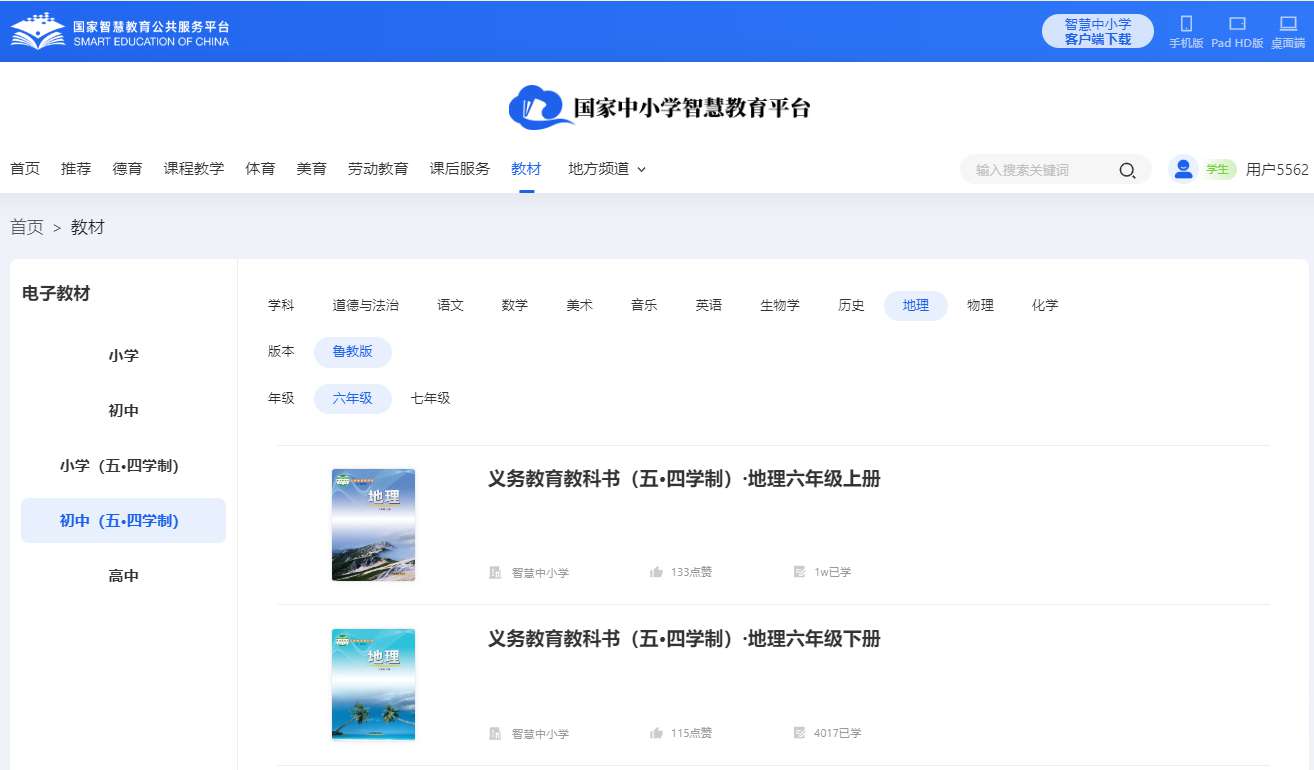Select 初中（五•四学制） in the sidebar
The image size is (1314, 770).
124,520
